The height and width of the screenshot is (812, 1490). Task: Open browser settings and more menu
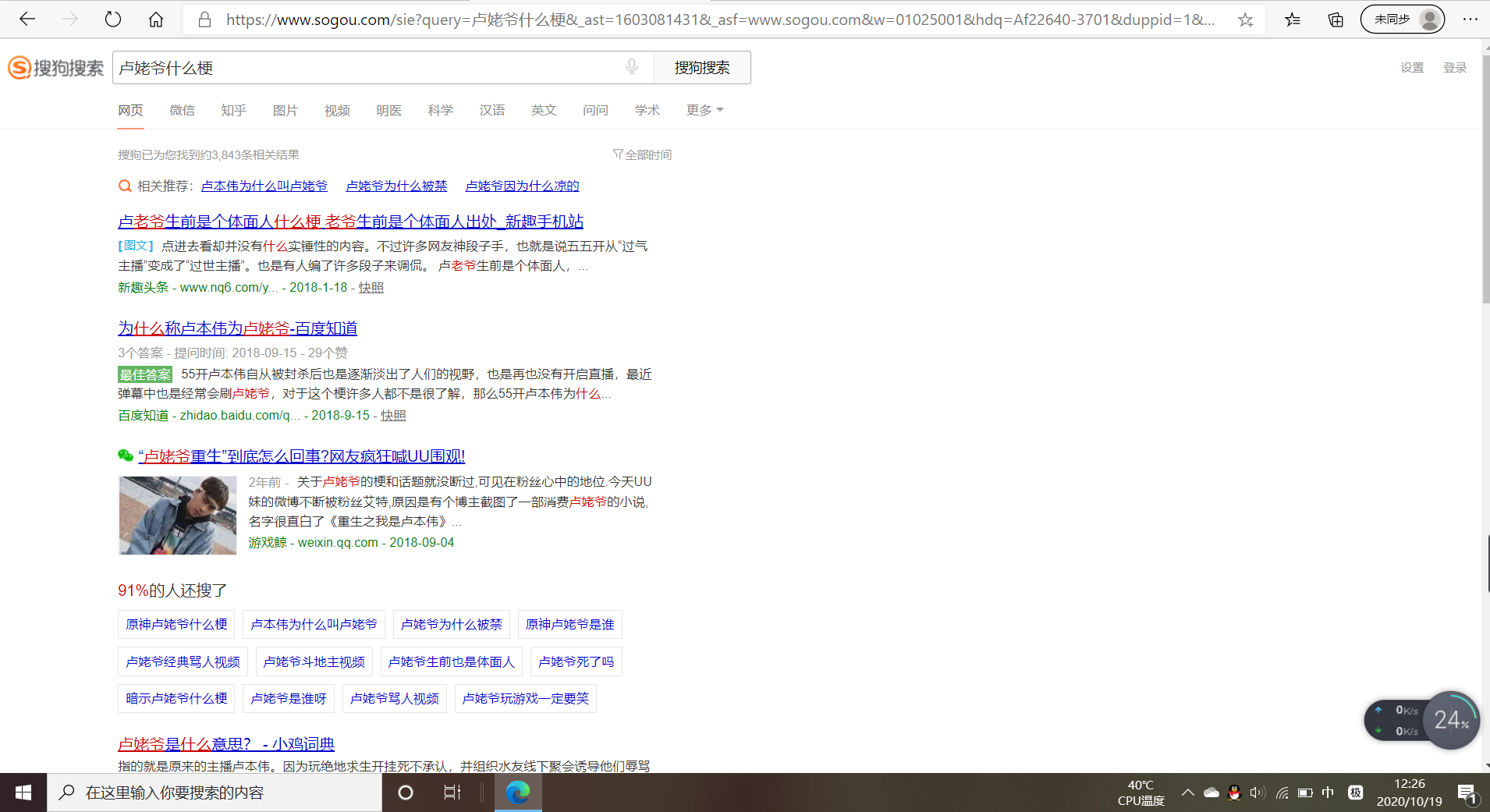coord(1470,20)
